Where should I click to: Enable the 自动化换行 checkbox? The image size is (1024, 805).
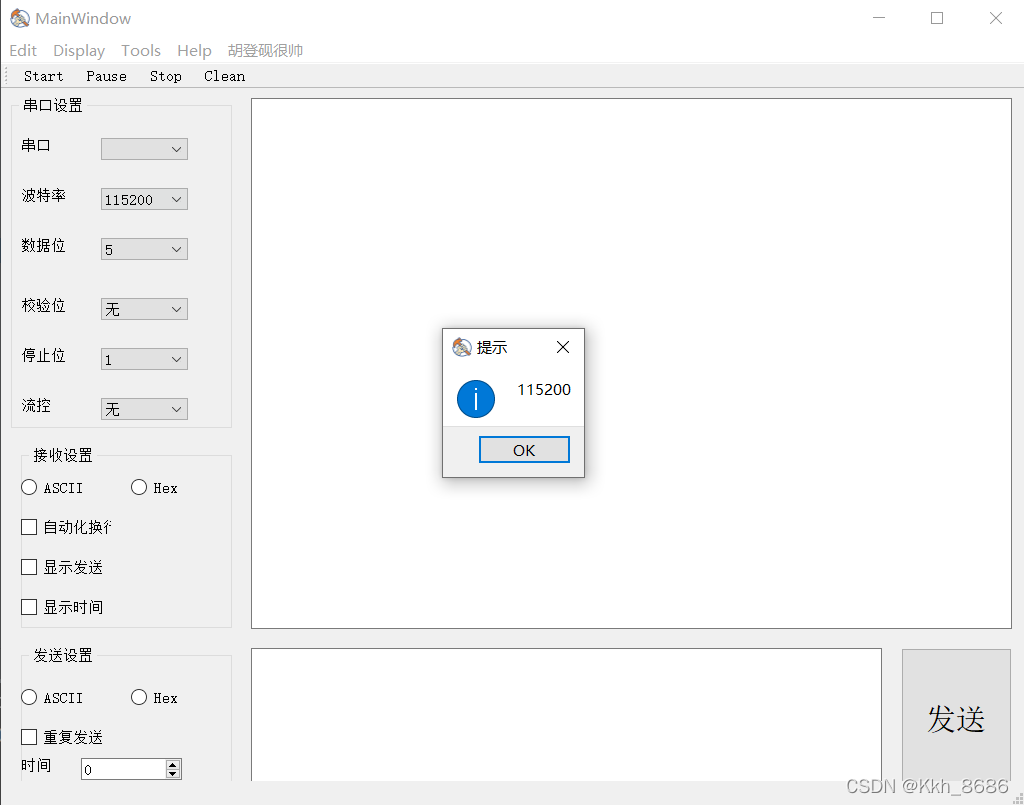pyautogui.click(x=67, y=527)
